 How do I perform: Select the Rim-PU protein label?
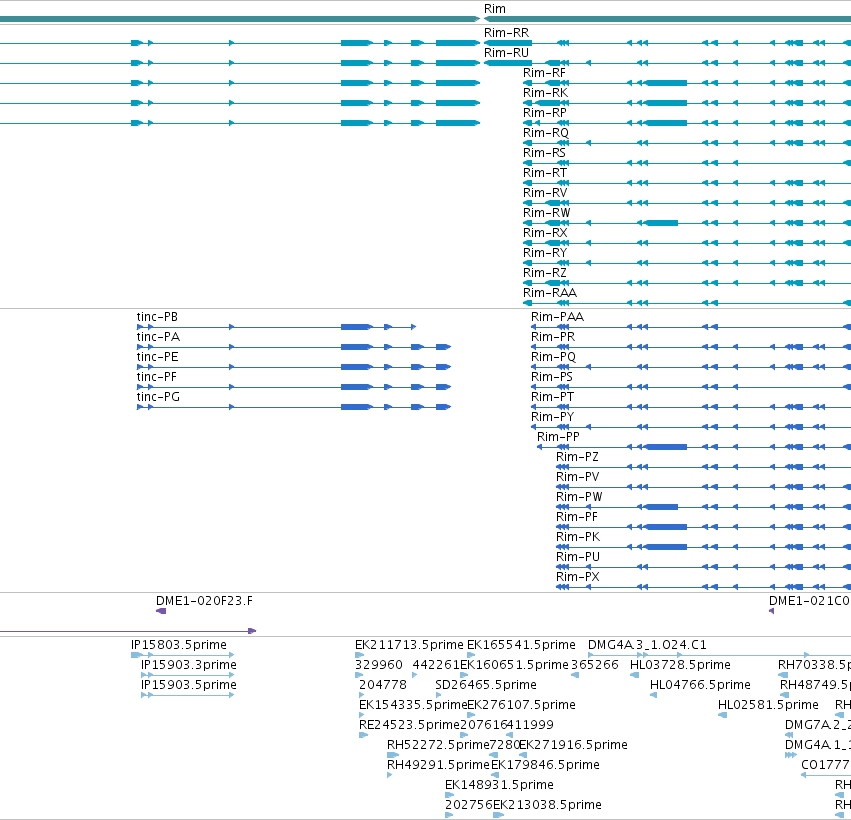point(578,557)
